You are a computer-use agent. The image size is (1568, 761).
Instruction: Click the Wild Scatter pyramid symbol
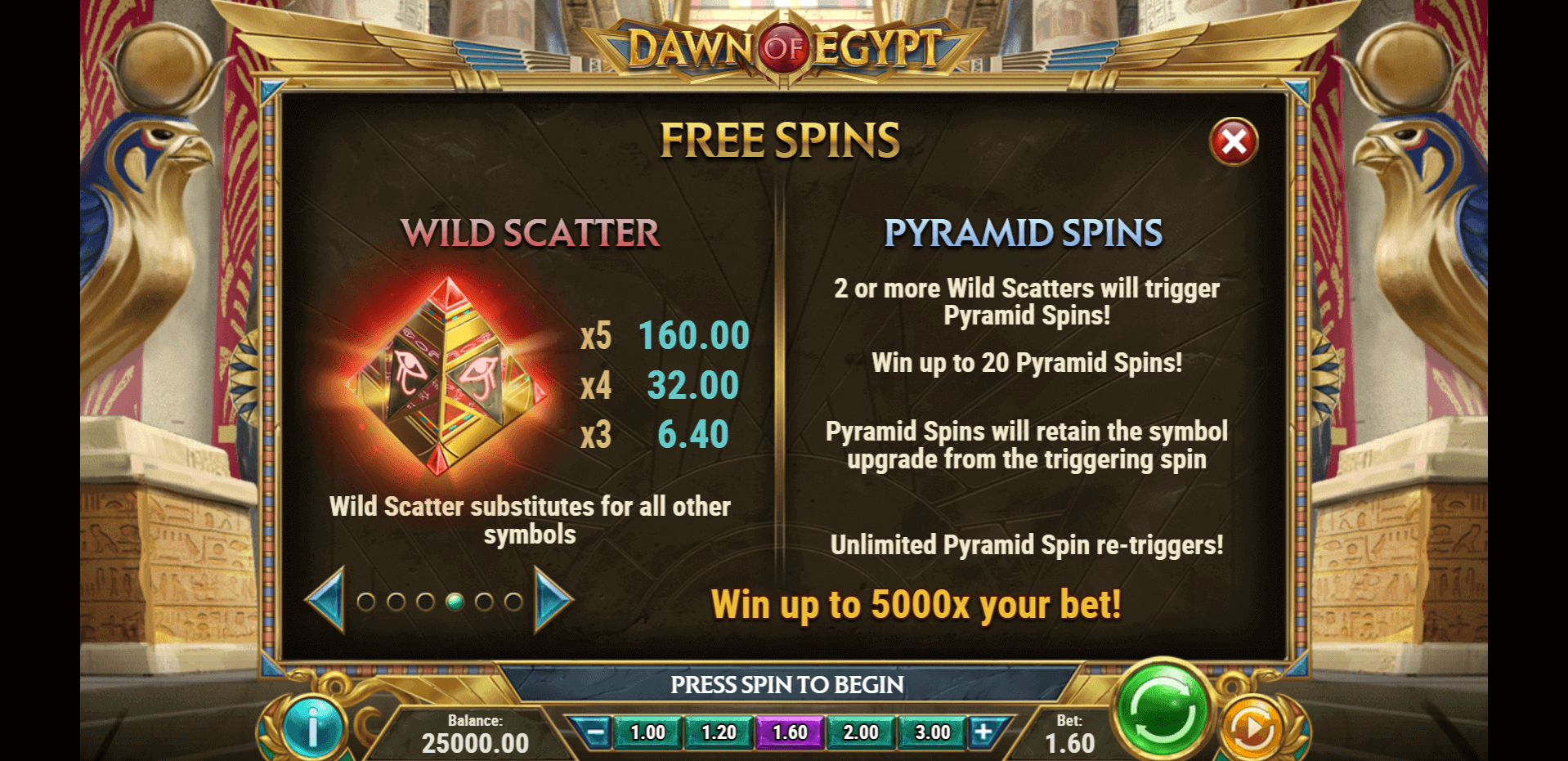[x=446, y=376]
